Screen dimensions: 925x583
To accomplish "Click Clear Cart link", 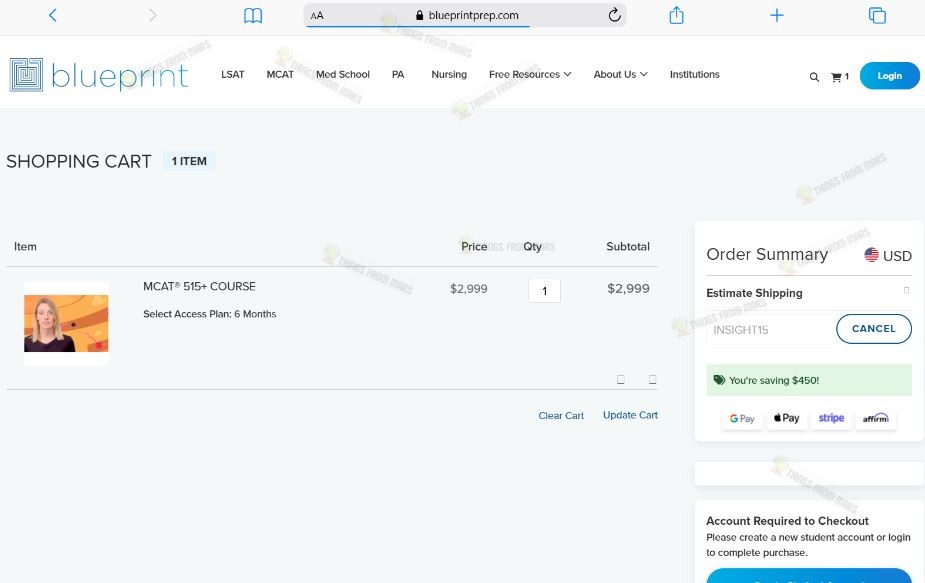I will [x=560, y=415].
